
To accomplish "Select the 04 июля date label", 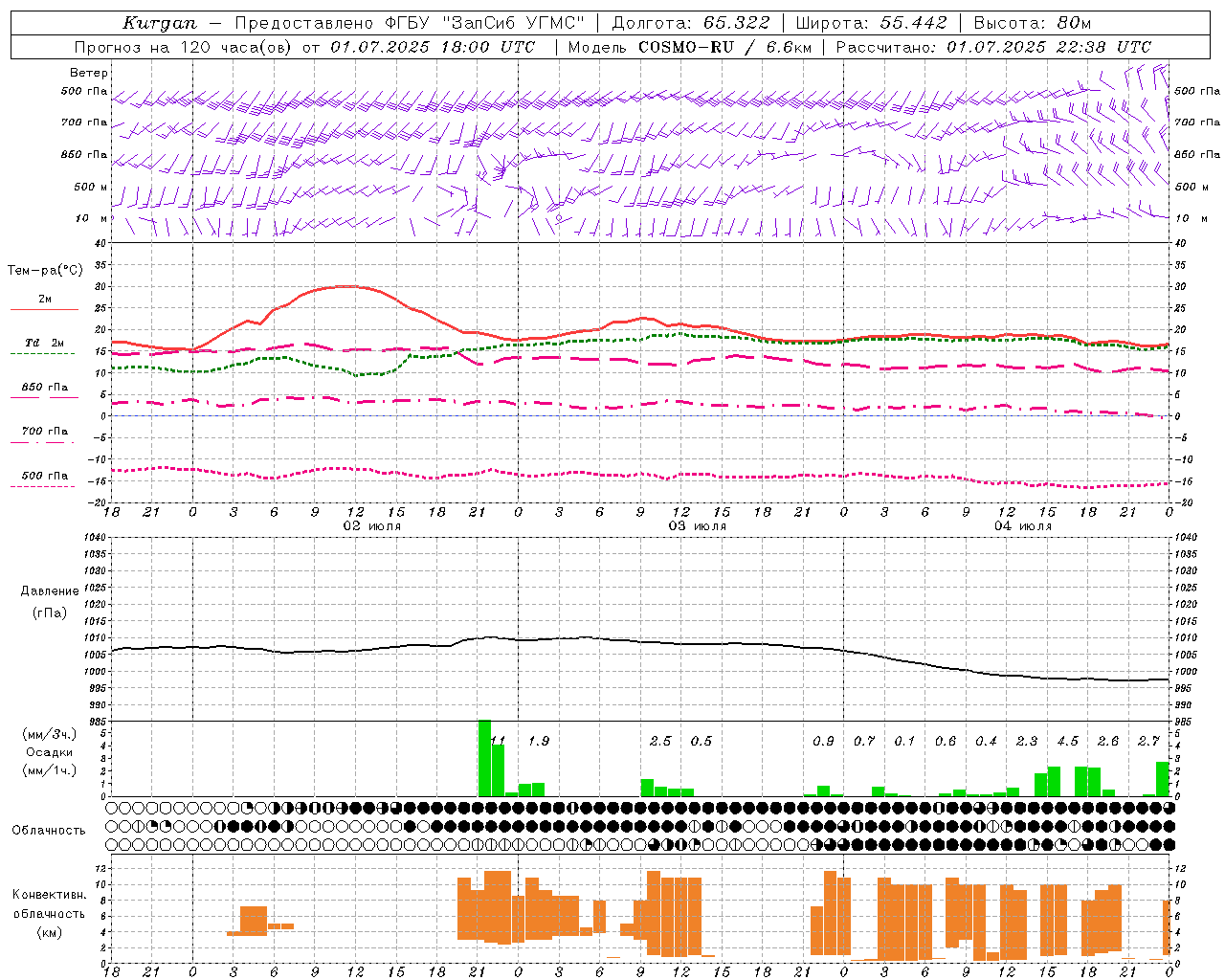I will (x=1023, y=526).
